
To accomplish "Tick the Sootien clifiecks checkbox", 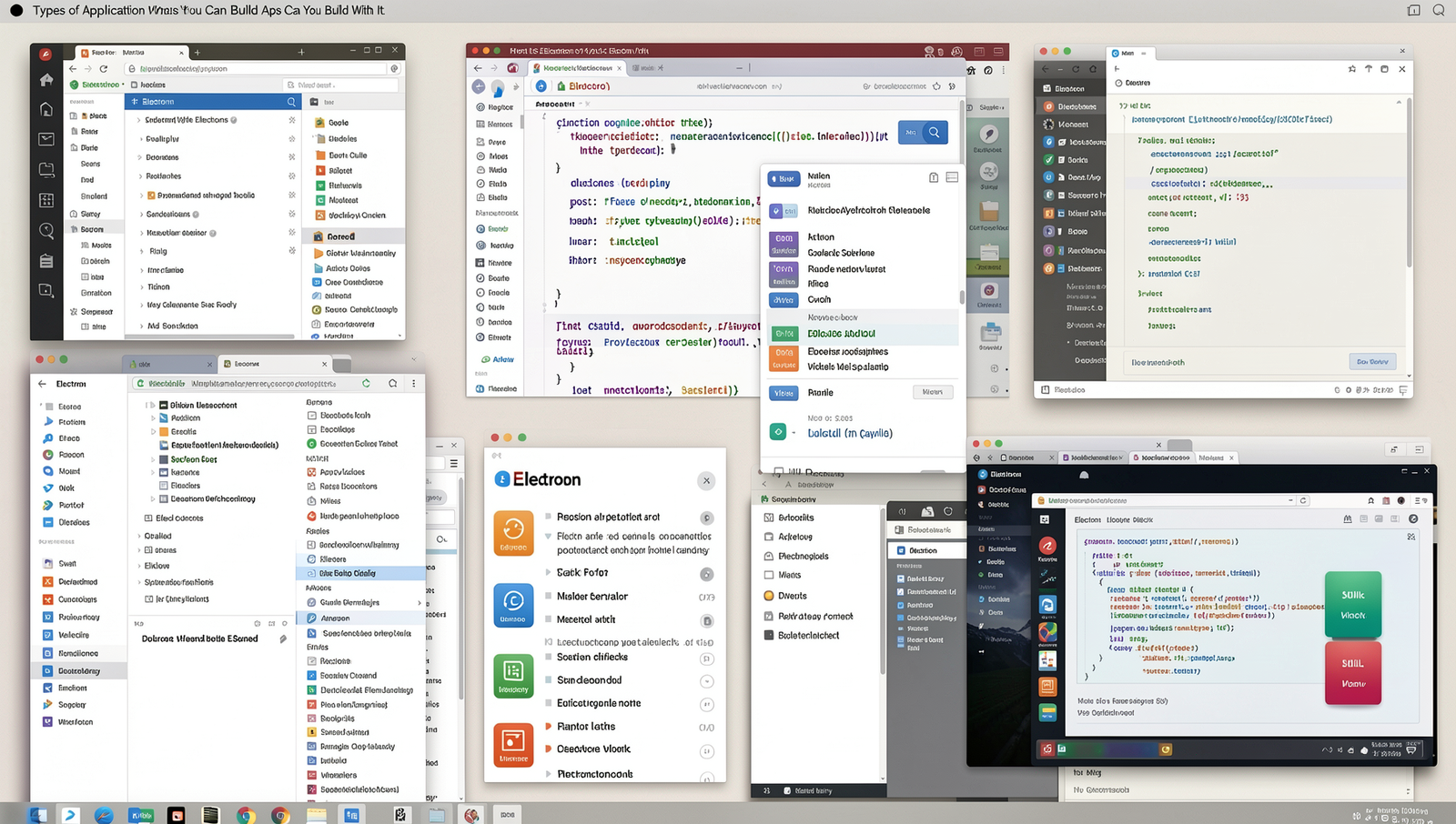I will click(548, 657).
